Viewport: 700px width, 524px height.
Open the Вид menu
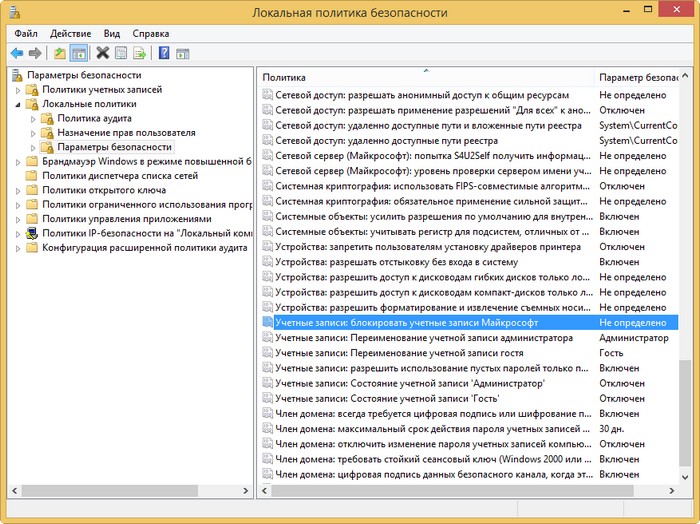(x=112, y=33)
